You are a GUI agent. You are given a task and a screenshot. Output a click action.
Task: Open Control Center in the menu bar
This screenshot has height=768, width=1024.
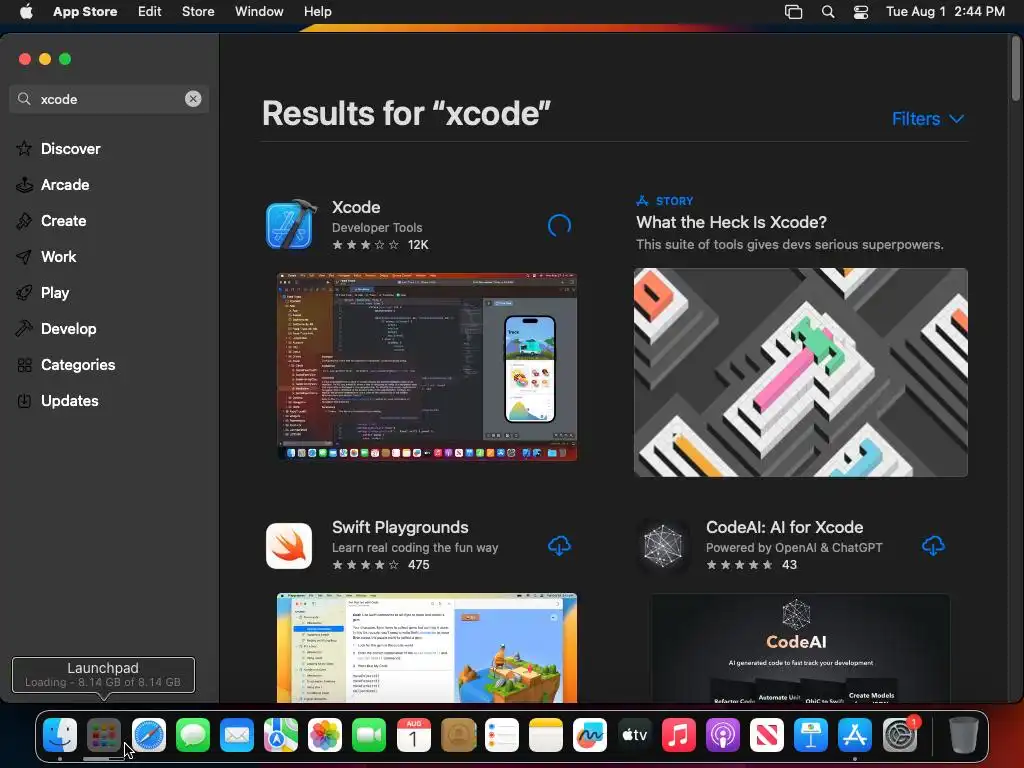coord(861,12)
